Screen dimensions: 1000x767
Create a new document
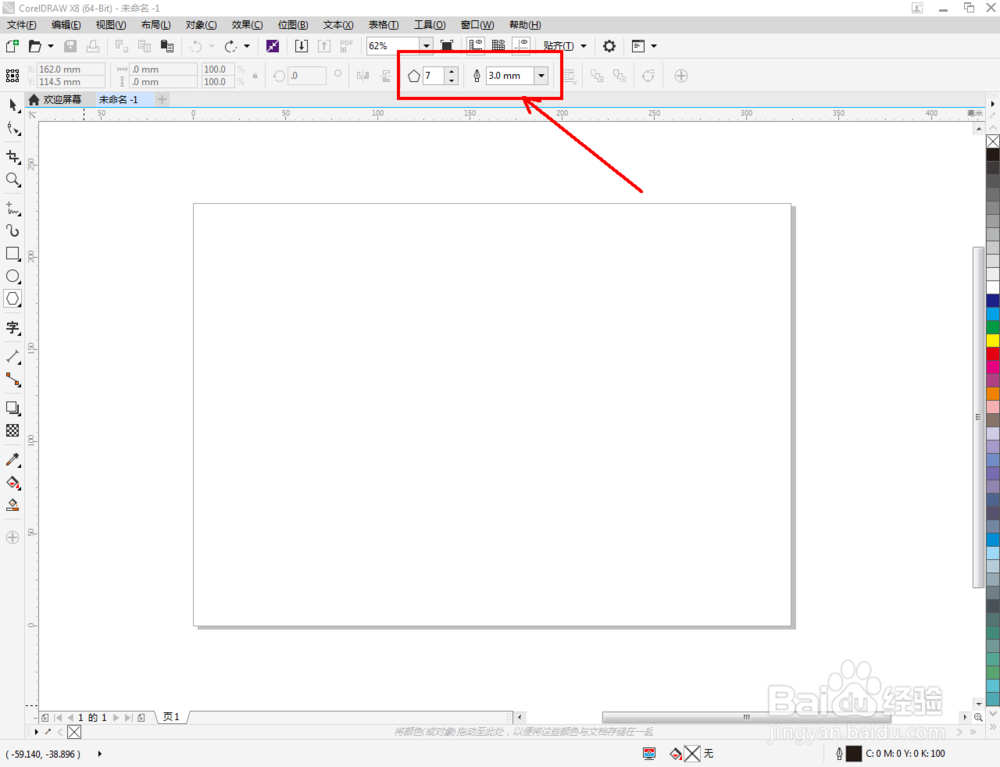[12, 46]
